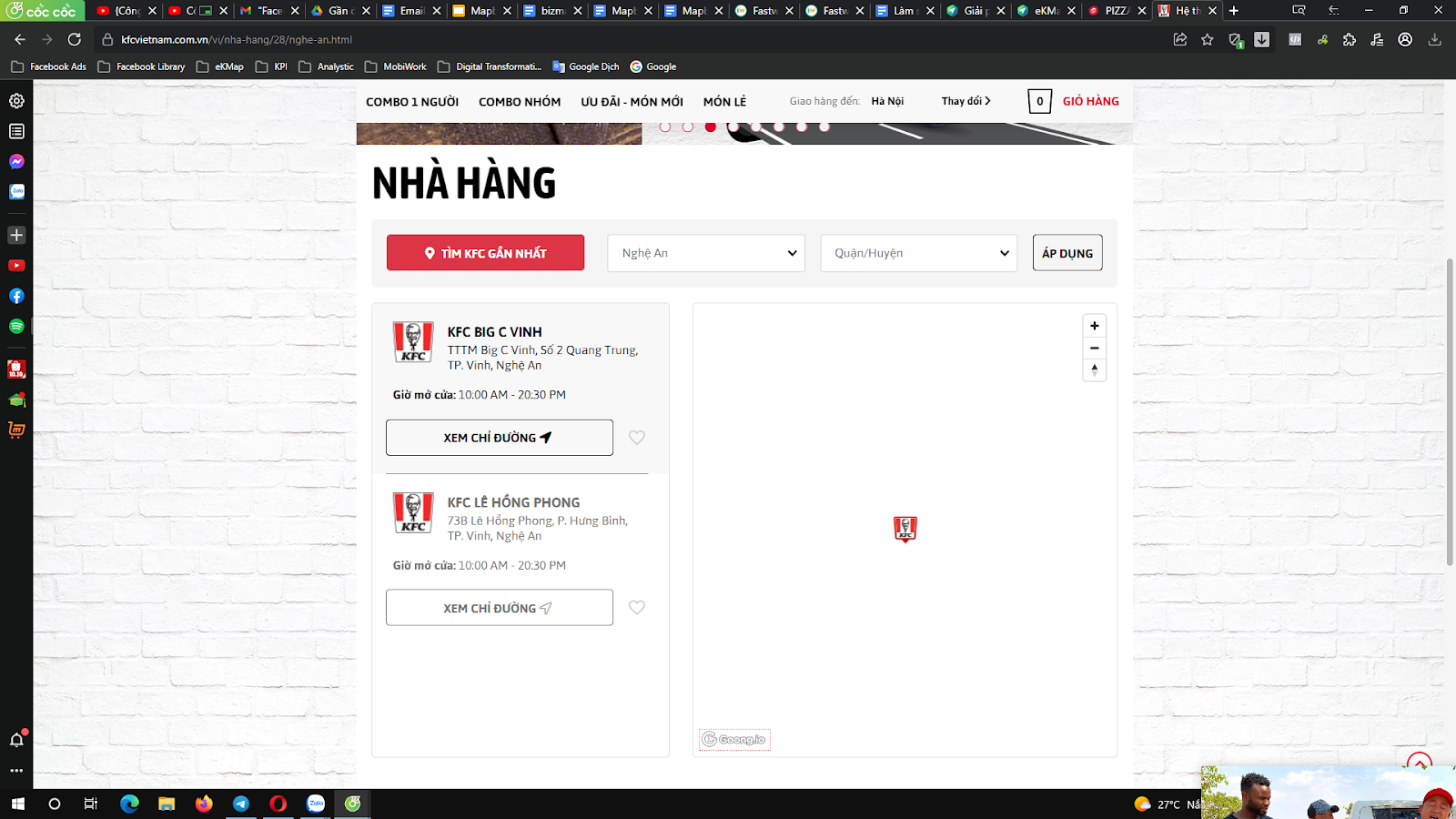This screenshot has width=1456, height=819.
Task: Select the KFC marker on the map
Action: tap(905, 529)
